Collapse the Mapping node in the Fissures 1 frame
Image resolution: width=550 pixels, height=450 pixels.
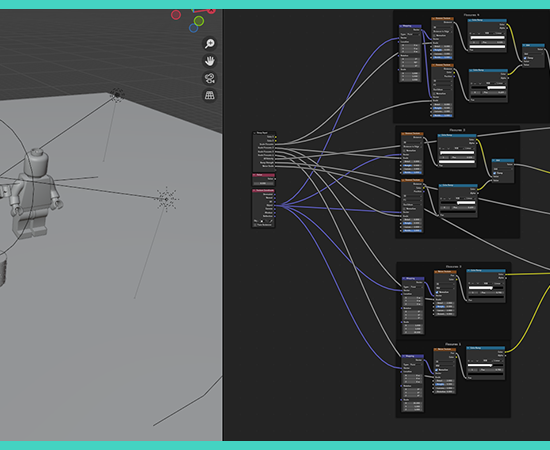403,356
